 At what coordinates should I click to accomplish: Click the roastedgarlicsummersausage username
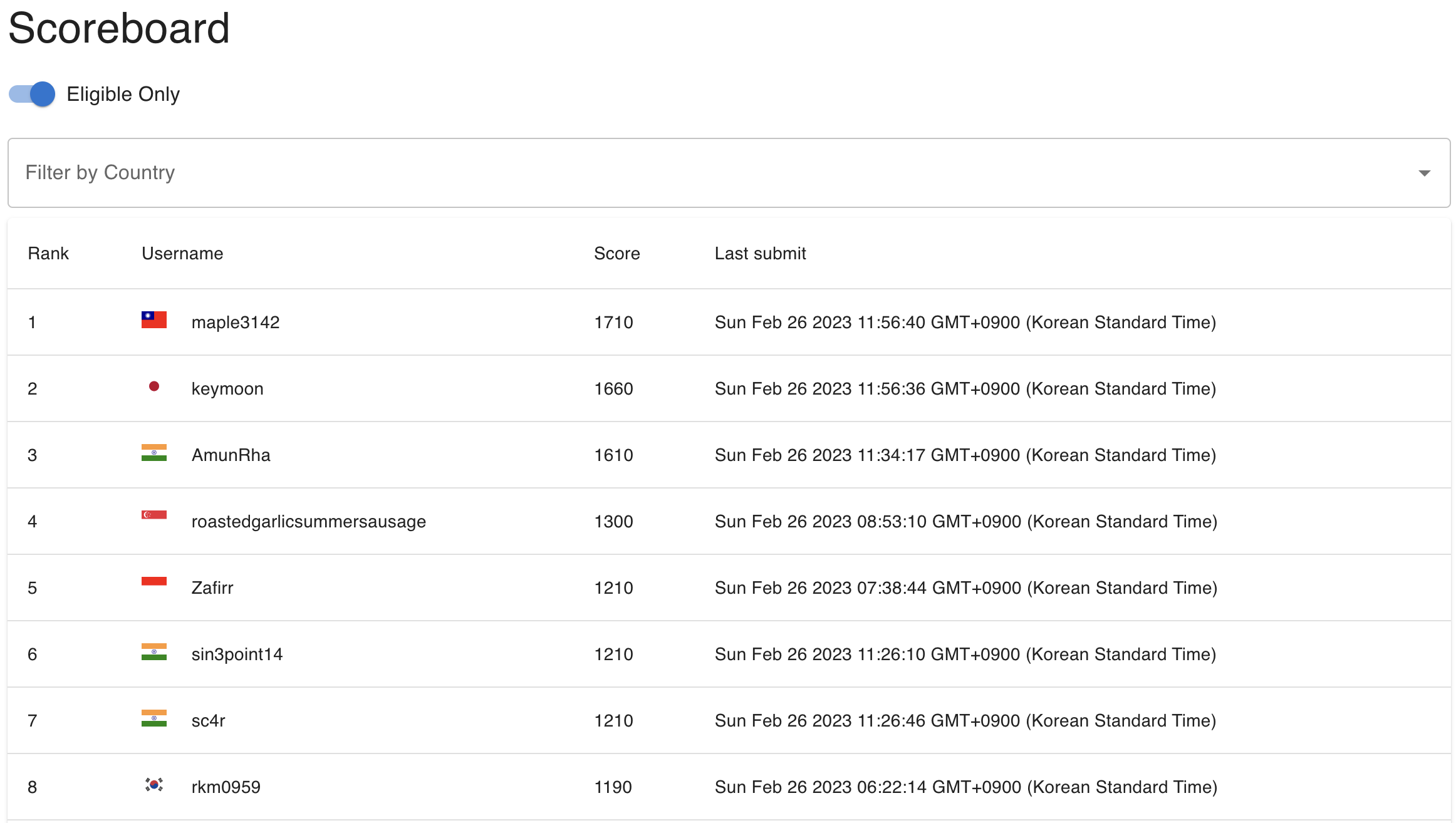308,522
